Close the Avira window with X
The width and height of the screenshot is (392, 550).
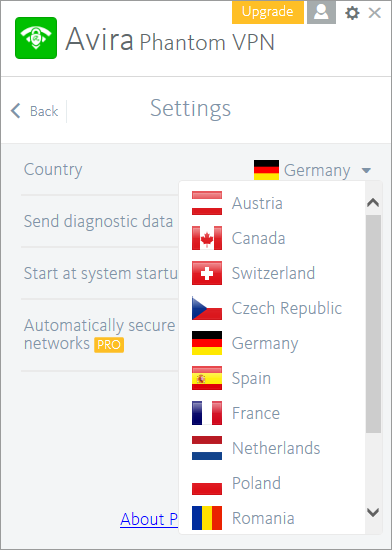pos(375,13)
